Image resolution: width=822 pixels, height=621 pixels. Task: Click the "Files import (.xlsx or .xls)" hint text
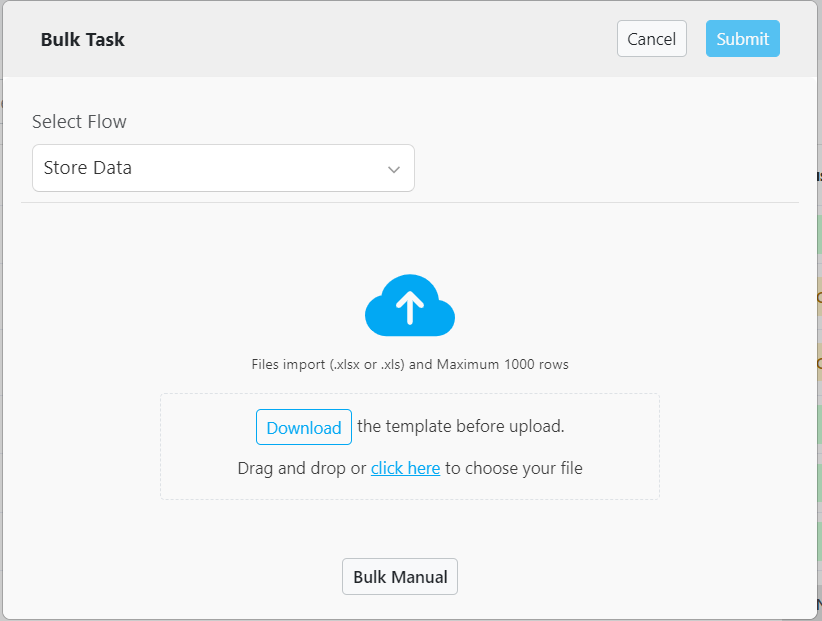328,365
